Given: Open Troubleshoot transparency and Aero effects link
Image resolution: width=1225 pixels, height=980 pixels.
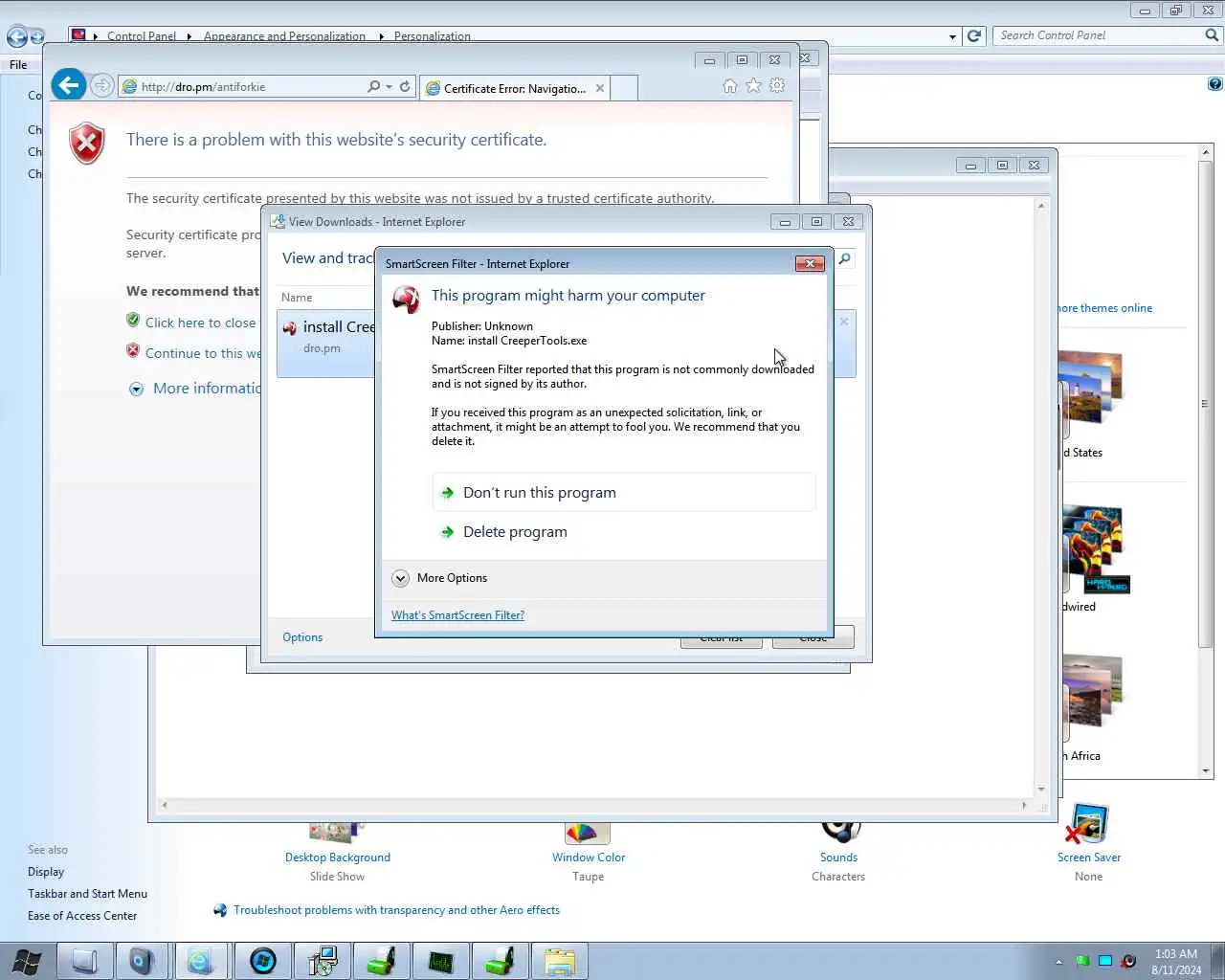Looking at the screenshot, I should tap(396, 910).
